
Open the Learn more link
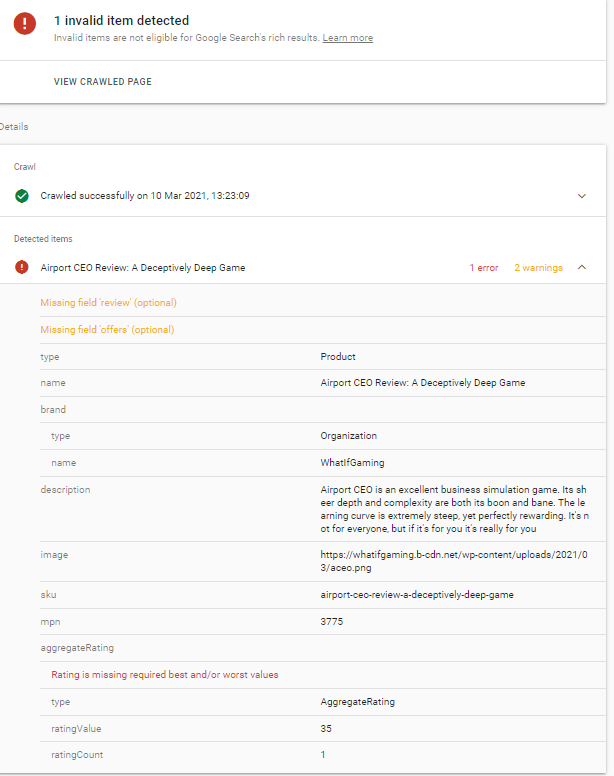tap(347, 38)
